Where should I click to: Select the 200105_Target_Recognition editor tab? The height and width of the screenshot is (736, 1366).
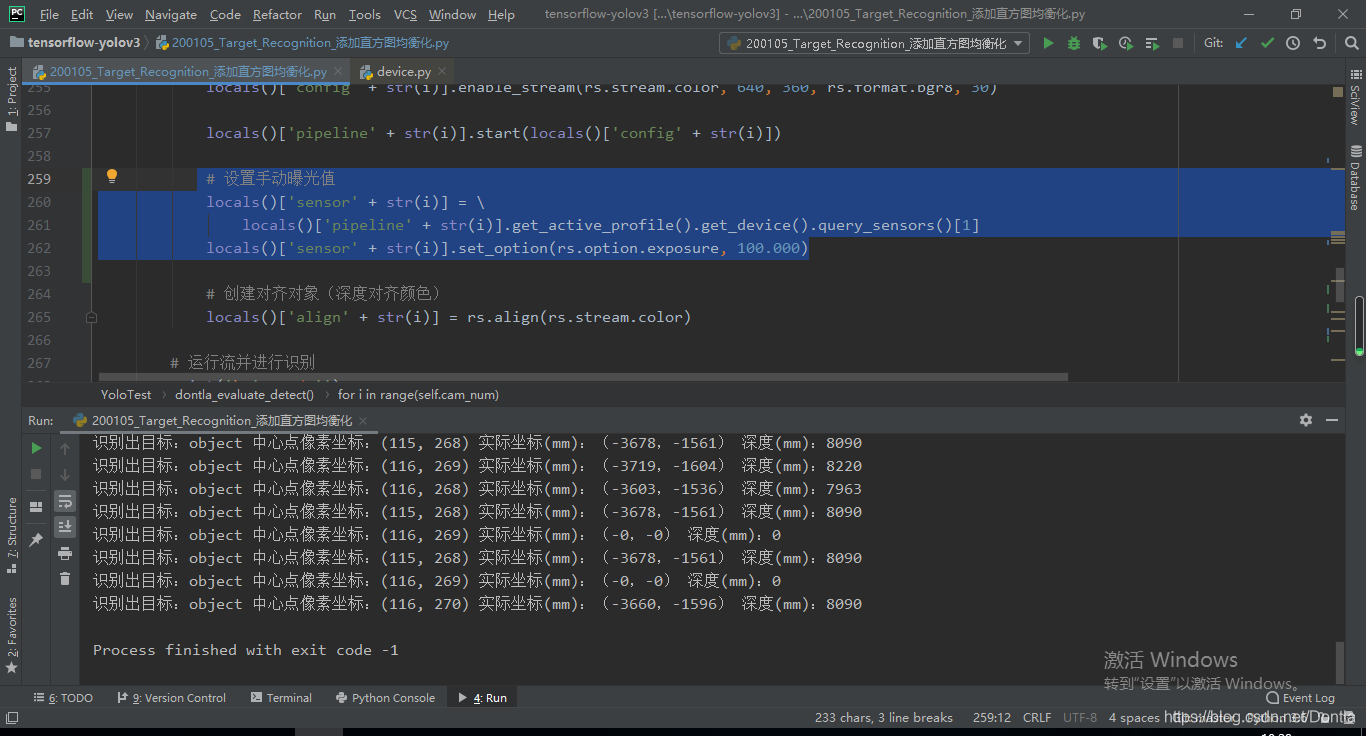[x=188, y=72]
